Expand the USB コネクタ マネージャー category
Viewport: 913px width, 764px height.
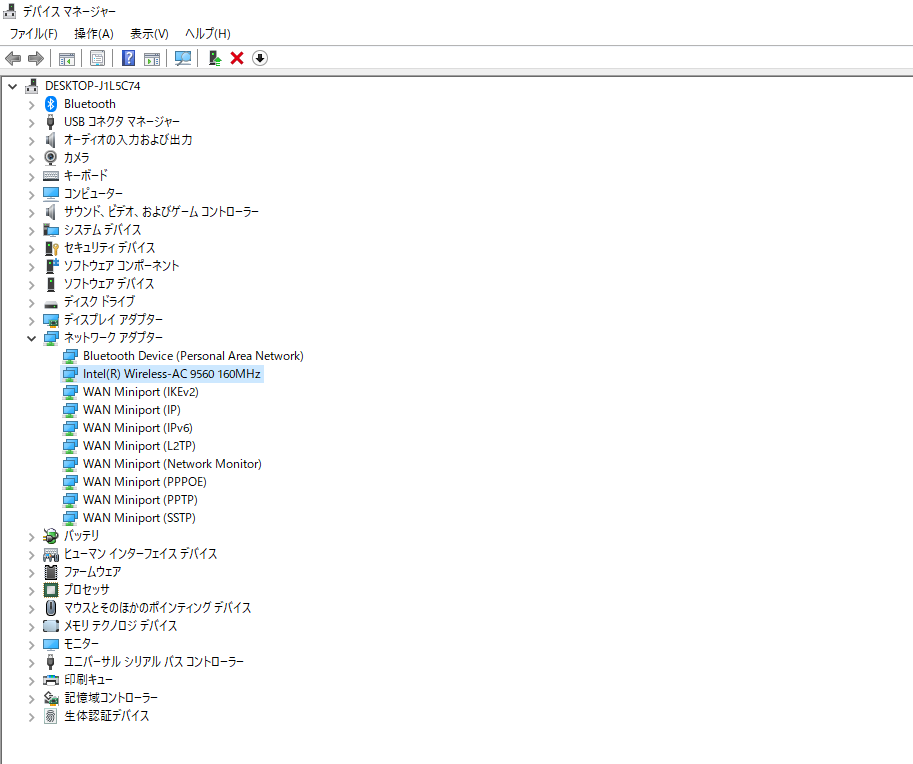[31, 123]
